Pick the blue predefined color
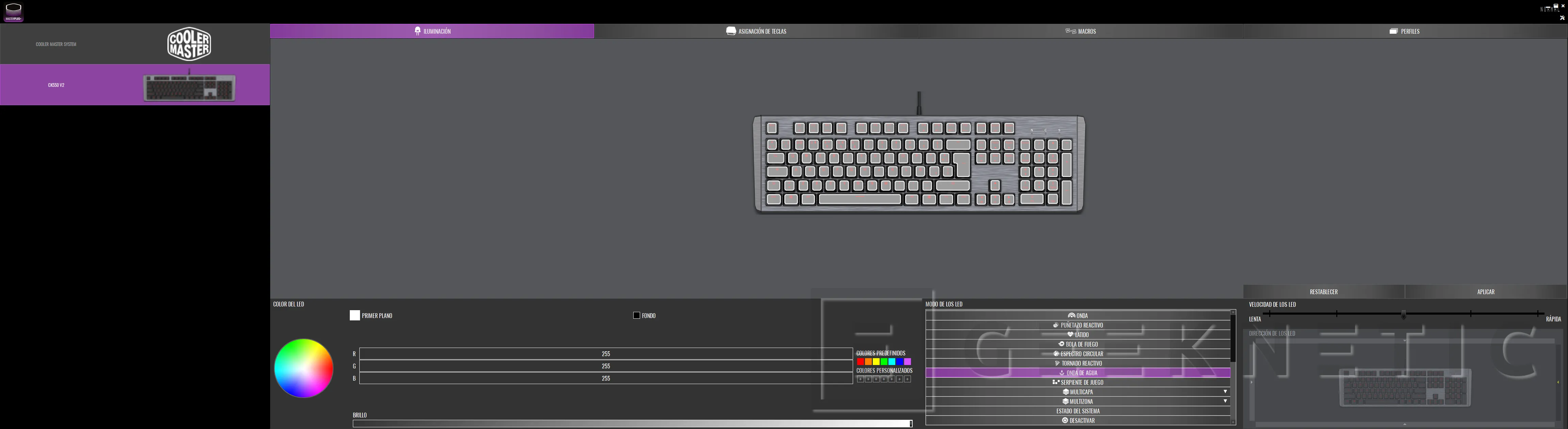 (x=900, y=361)
